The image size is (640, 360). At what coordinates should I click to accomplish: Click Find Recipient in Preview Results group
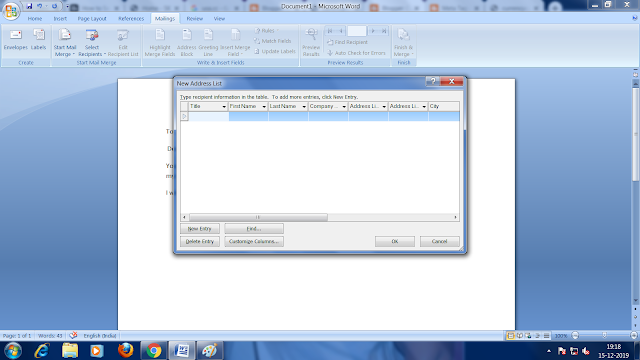(347, 42)
